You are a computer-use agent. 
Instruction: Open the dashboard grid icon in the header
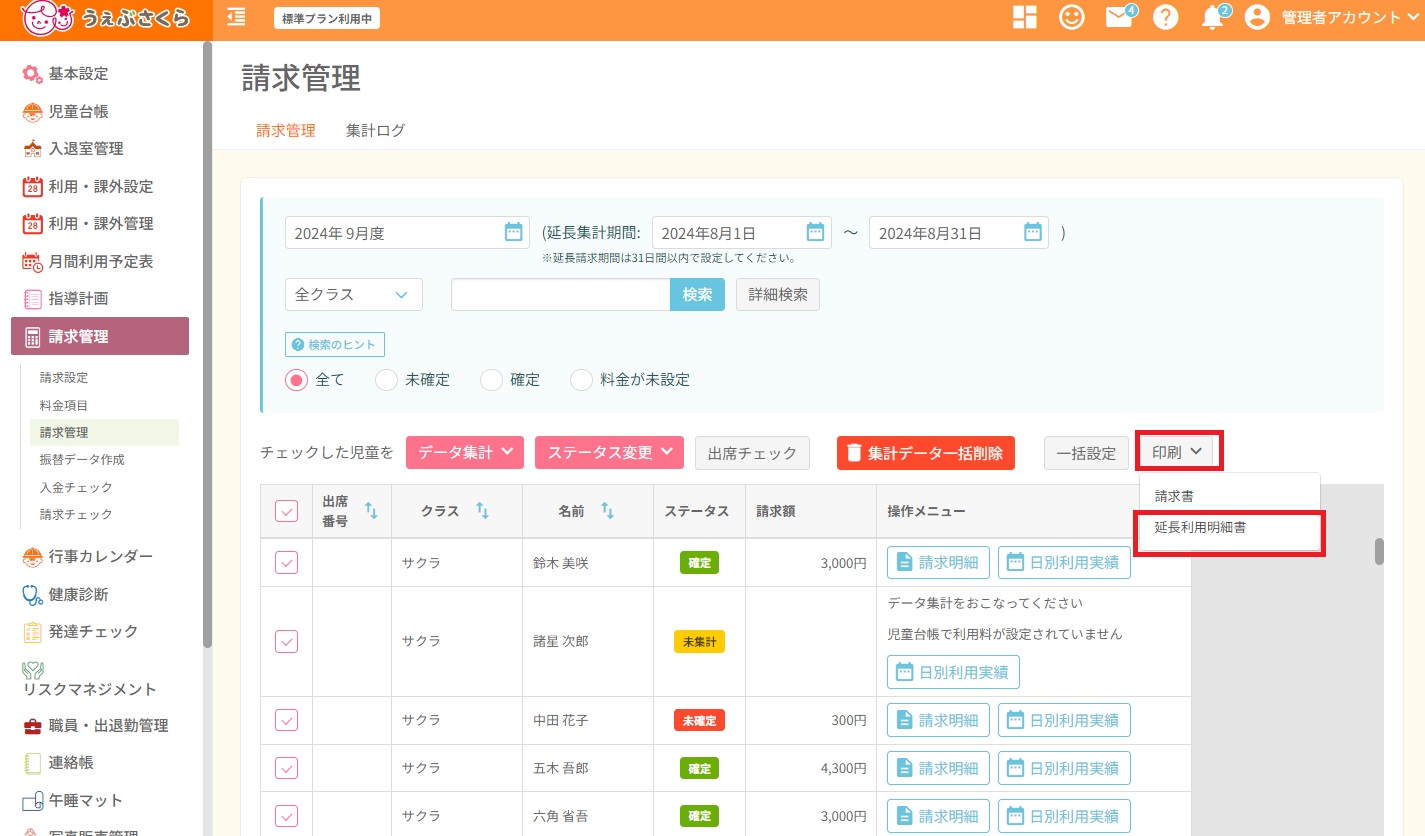(x=1025, y=17)
